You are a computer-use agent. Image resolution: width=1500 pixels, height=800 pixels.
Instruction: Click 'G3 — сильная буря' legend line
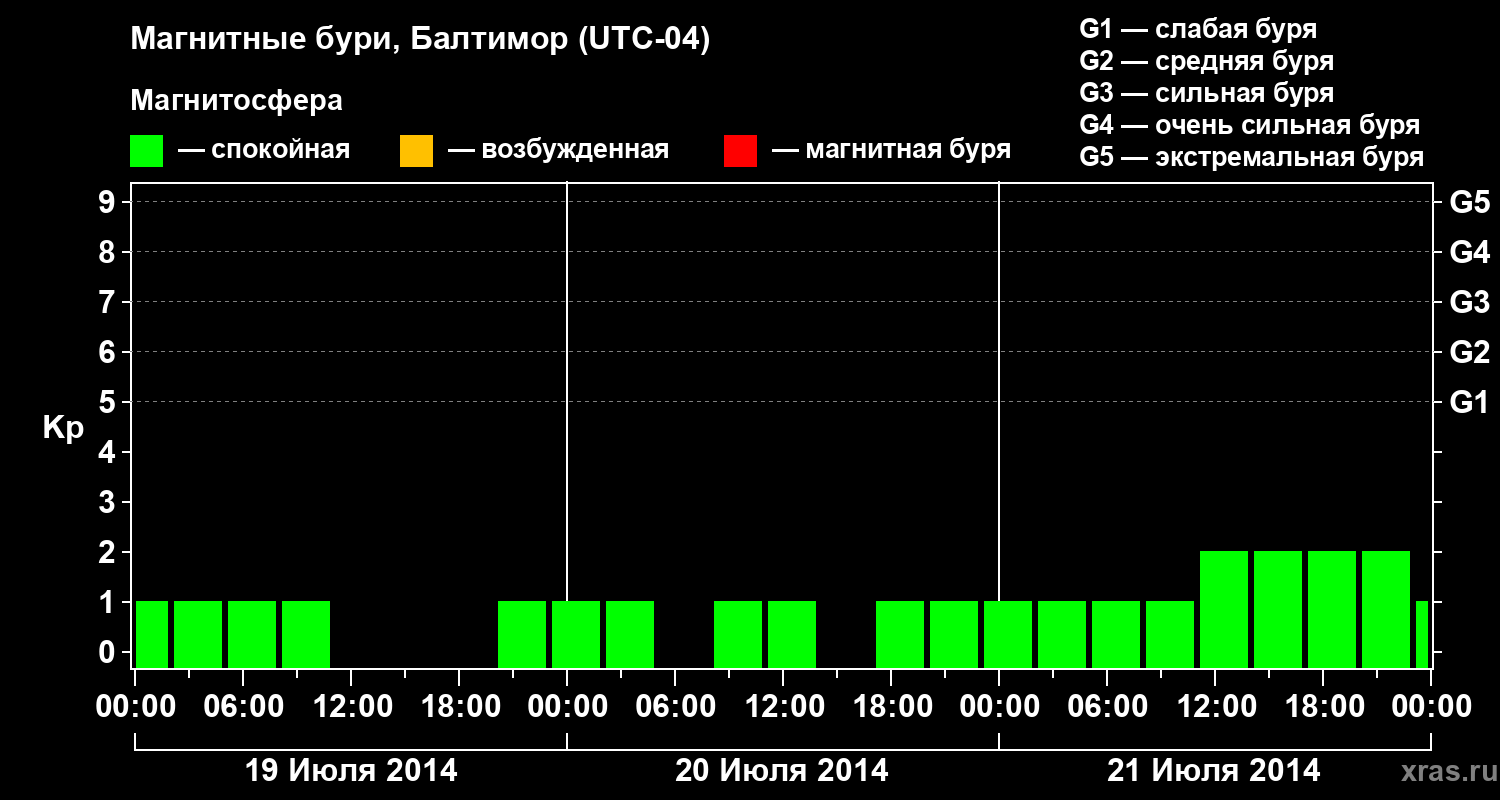(x=1207, y=93)
